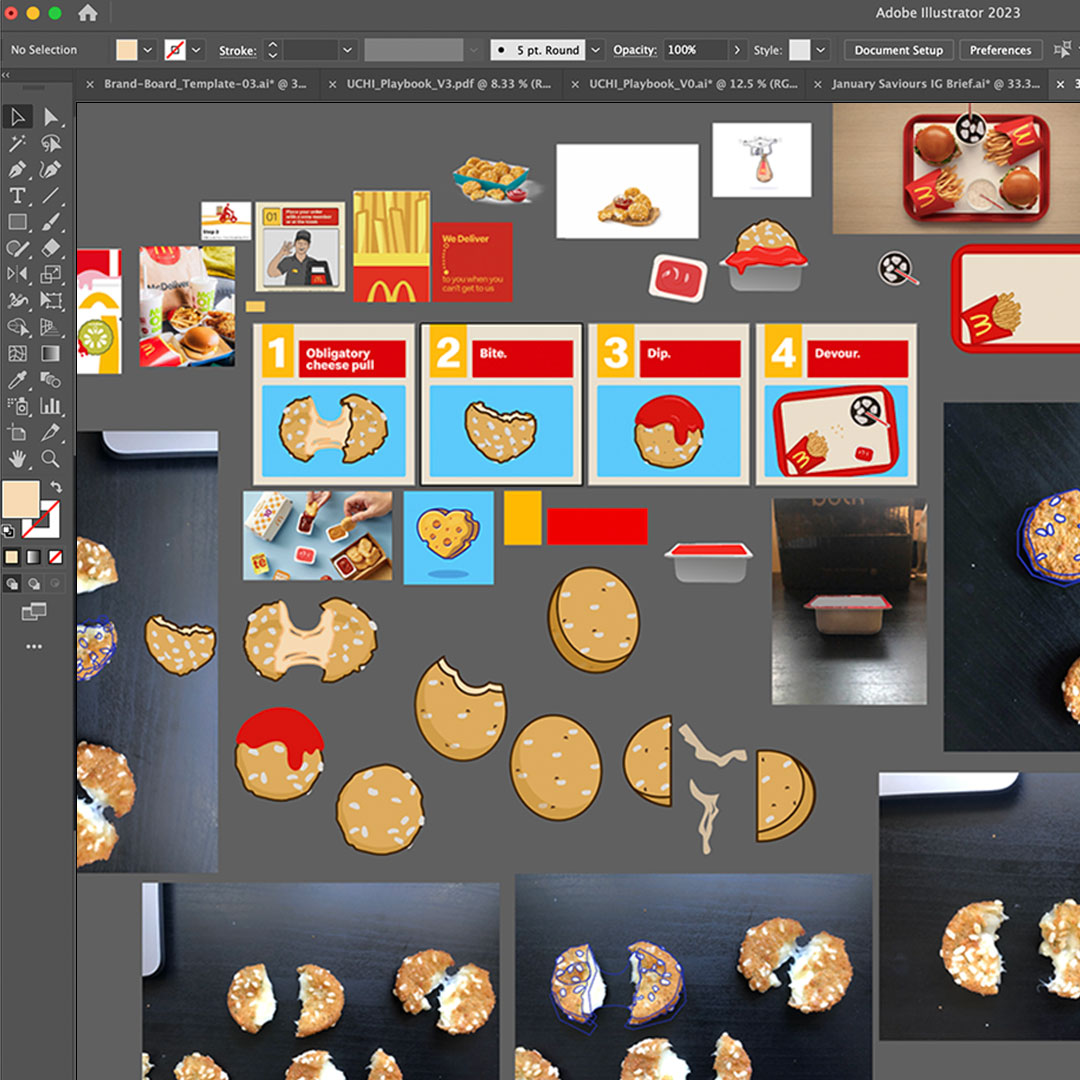Screen dimensions: 1080x1080
Task: Select the Eyedropper tool
Action: [x=18, y=380]
